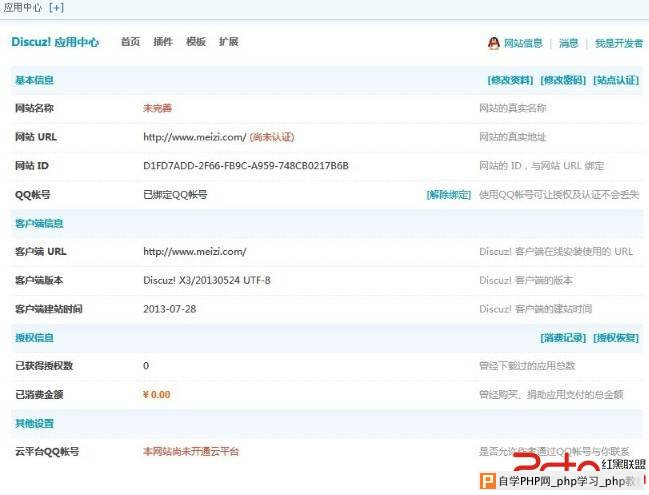Click the 网站 ID row label
The image size is (649, 495).
[32, 166]
